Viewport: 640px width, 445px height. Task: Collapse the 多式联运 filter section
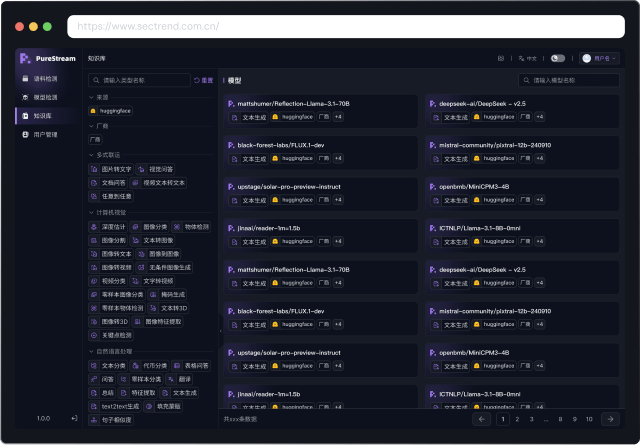coord(90,155)
